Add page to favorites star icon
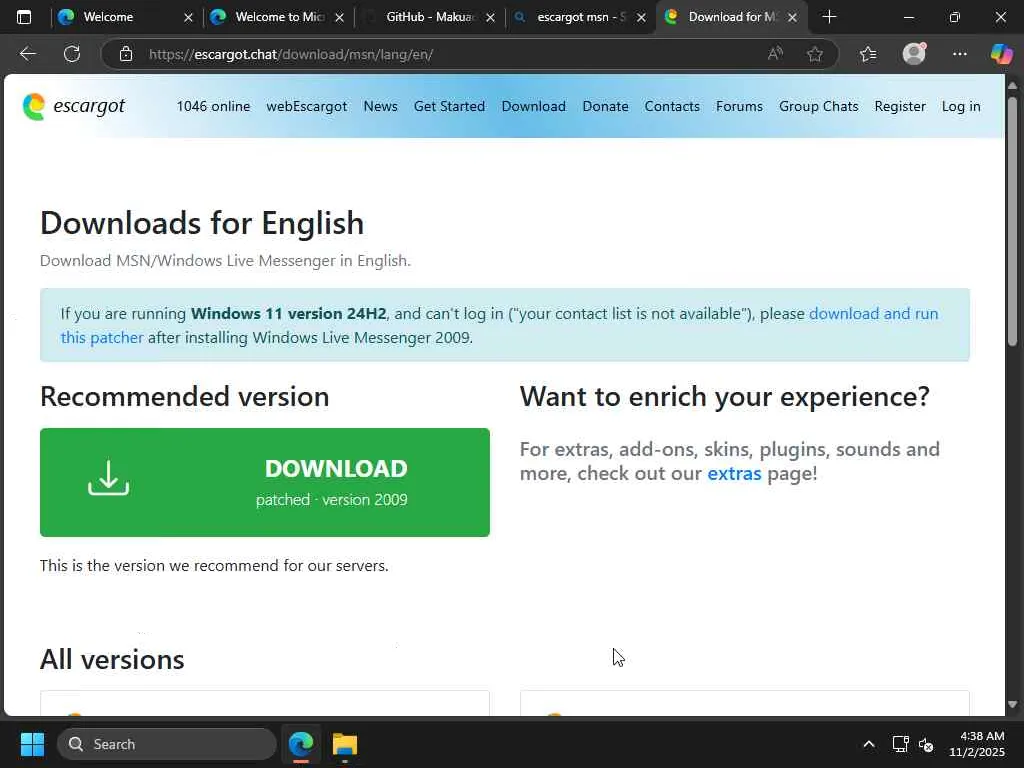The height and width of the screenshot is (768, 1024). (x=814, y=54)
